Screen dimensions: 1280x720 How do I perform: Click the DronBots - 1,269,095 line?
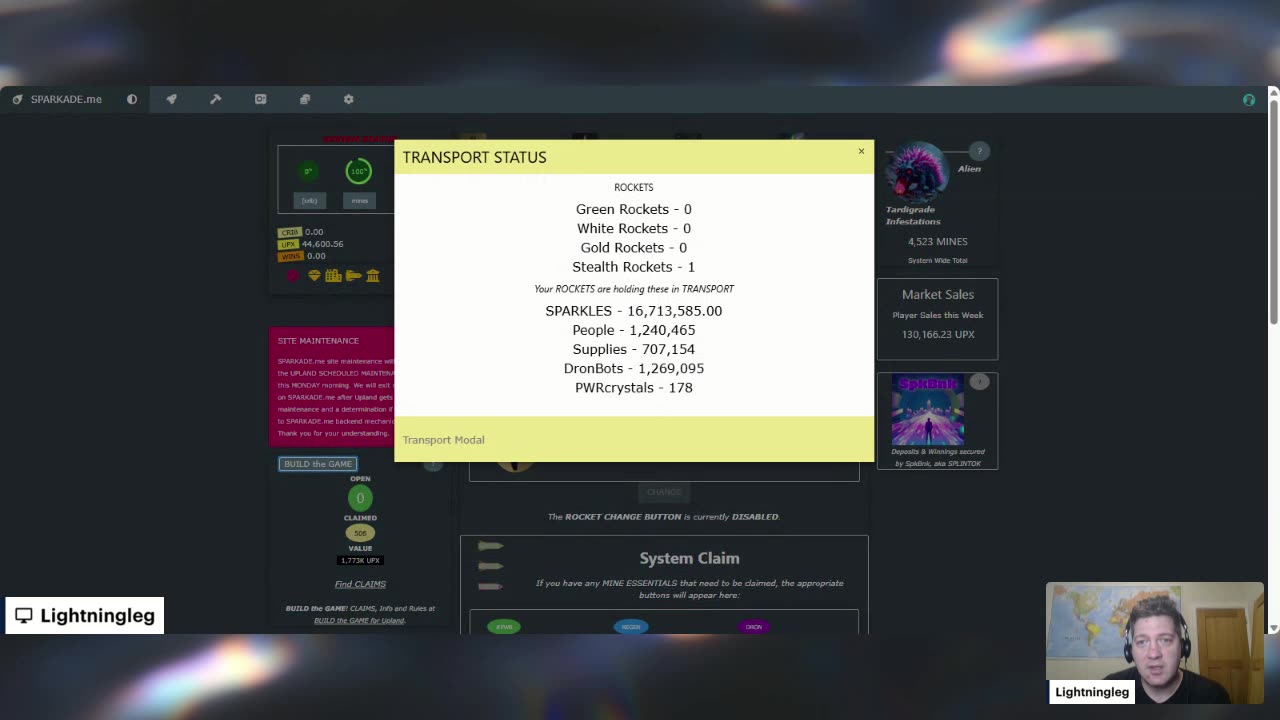(634, 368)
